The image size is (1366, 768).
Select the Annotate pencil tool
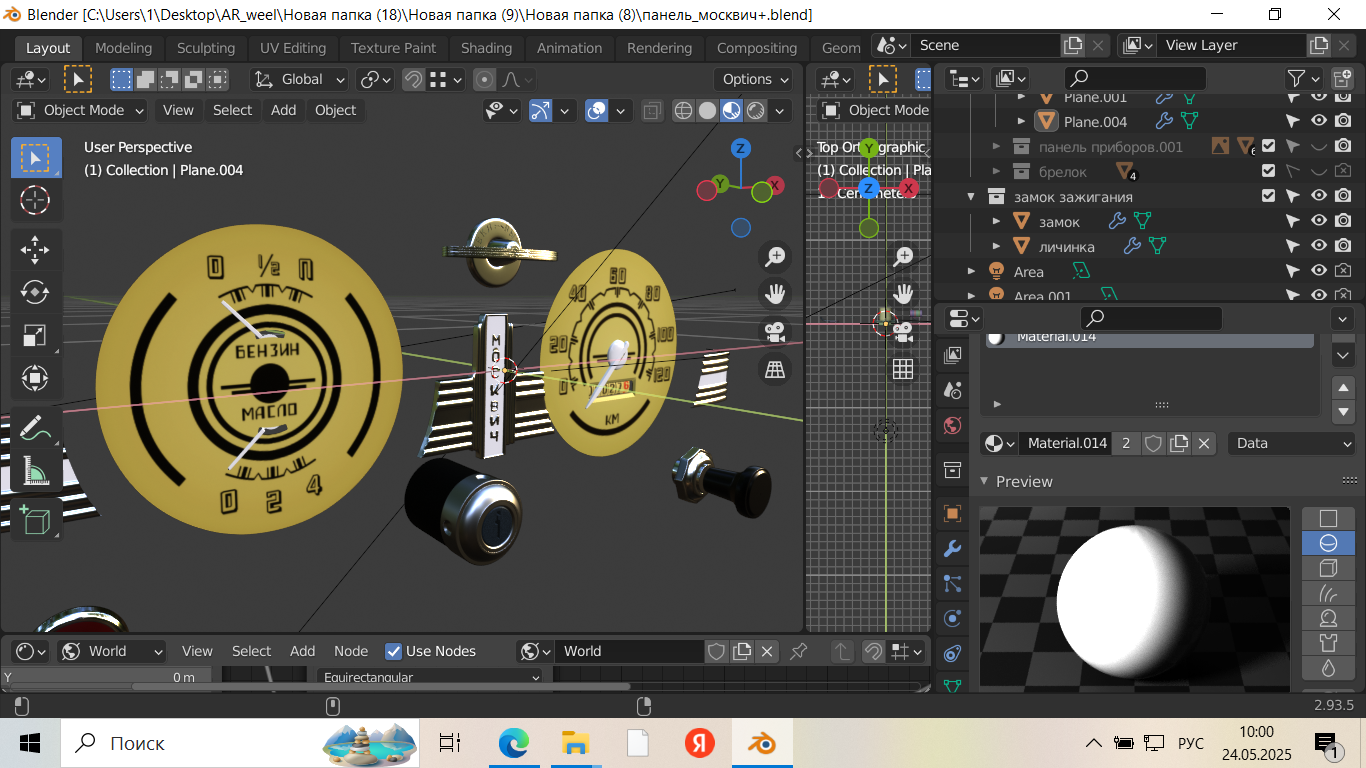point(35,427)
